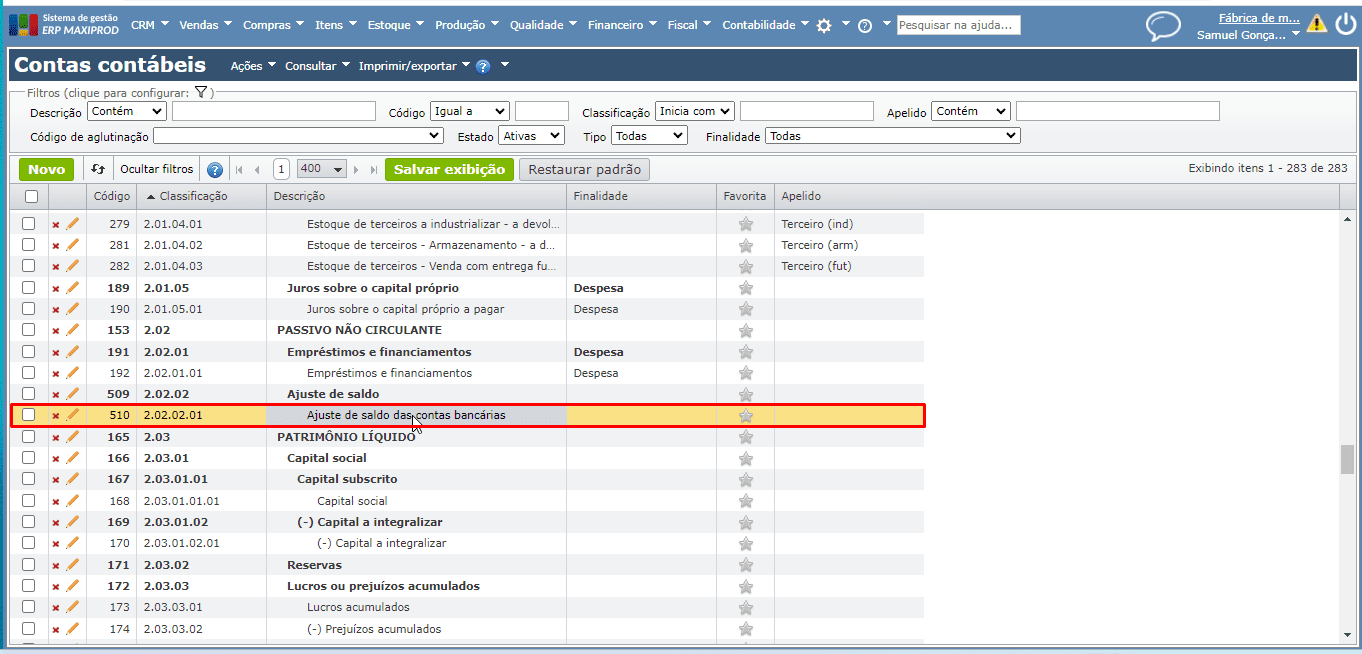
Task: Click the Restaurar padrão button
Action: (584, 170)
